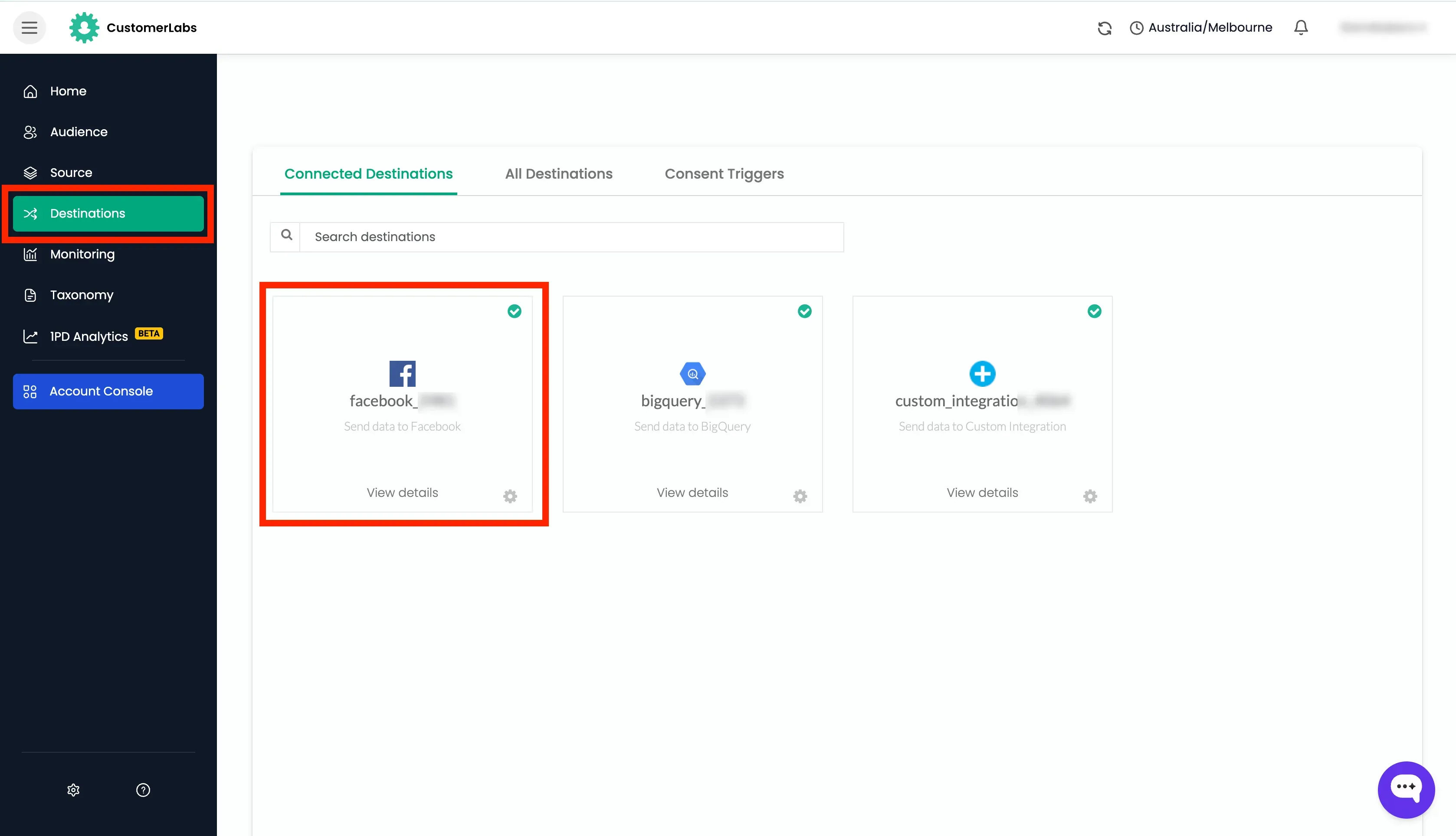Click the refresh sync icon
Image resolution: width=1456 pixels, height=836 pixels.
[x=1105, y=28]
